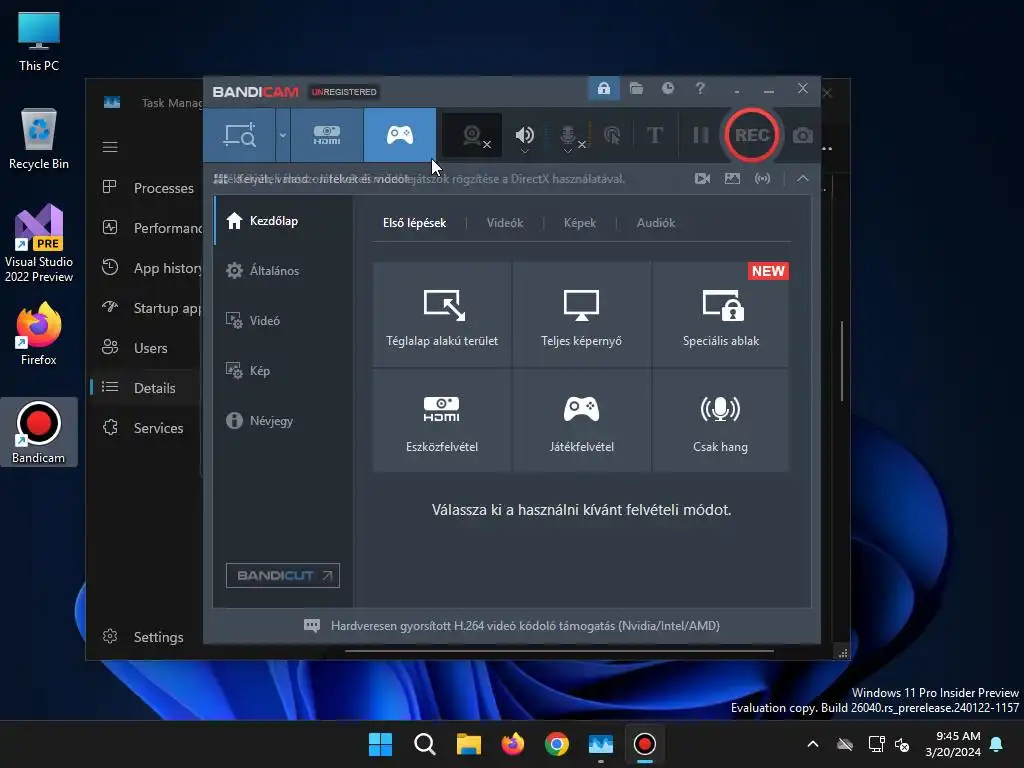Screen dimensions: 1024x768
Task: Open App history in Task Manager
Action: tap(147, 268)
